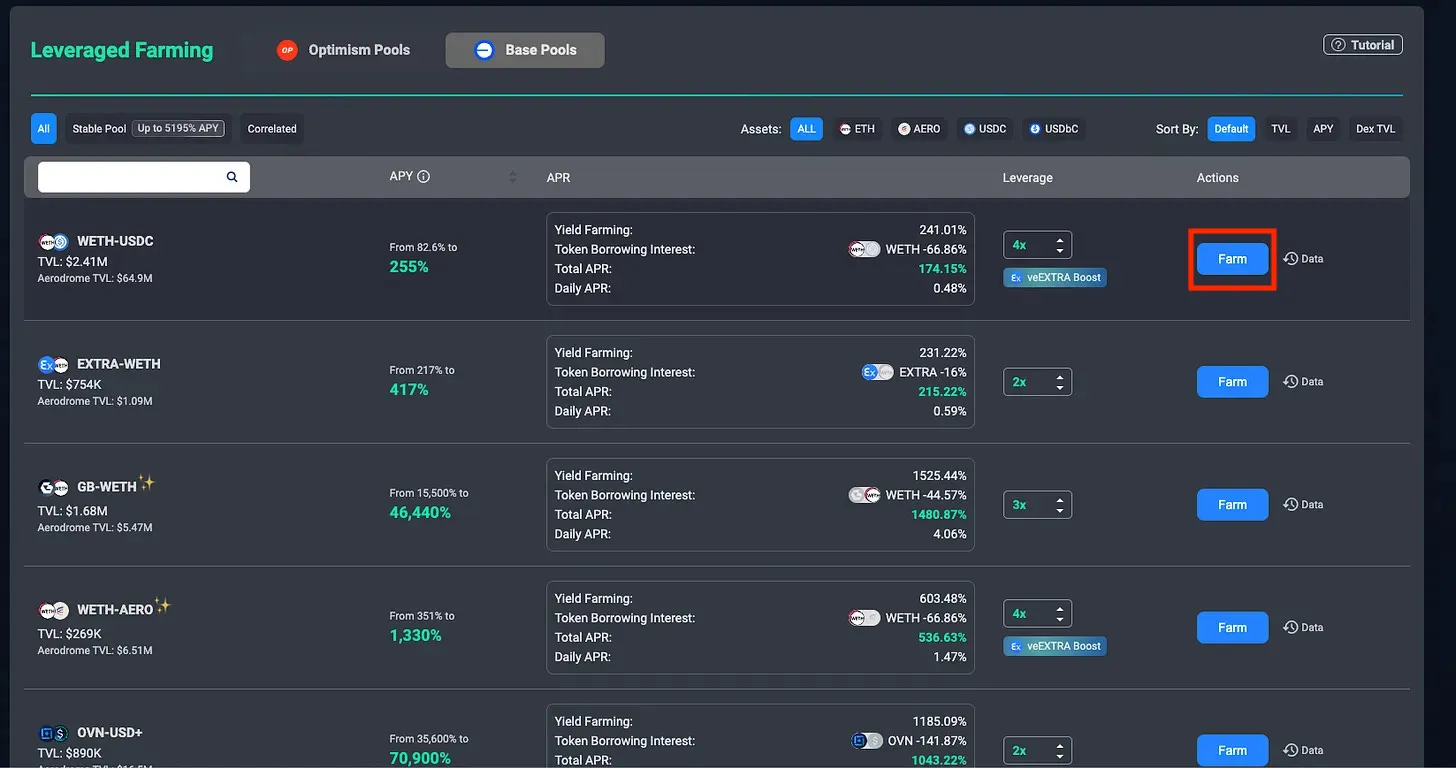The width and height of the screenshot is (1456, 768).
Task: Select the ALL assets filter
Action: click(807, 129)
